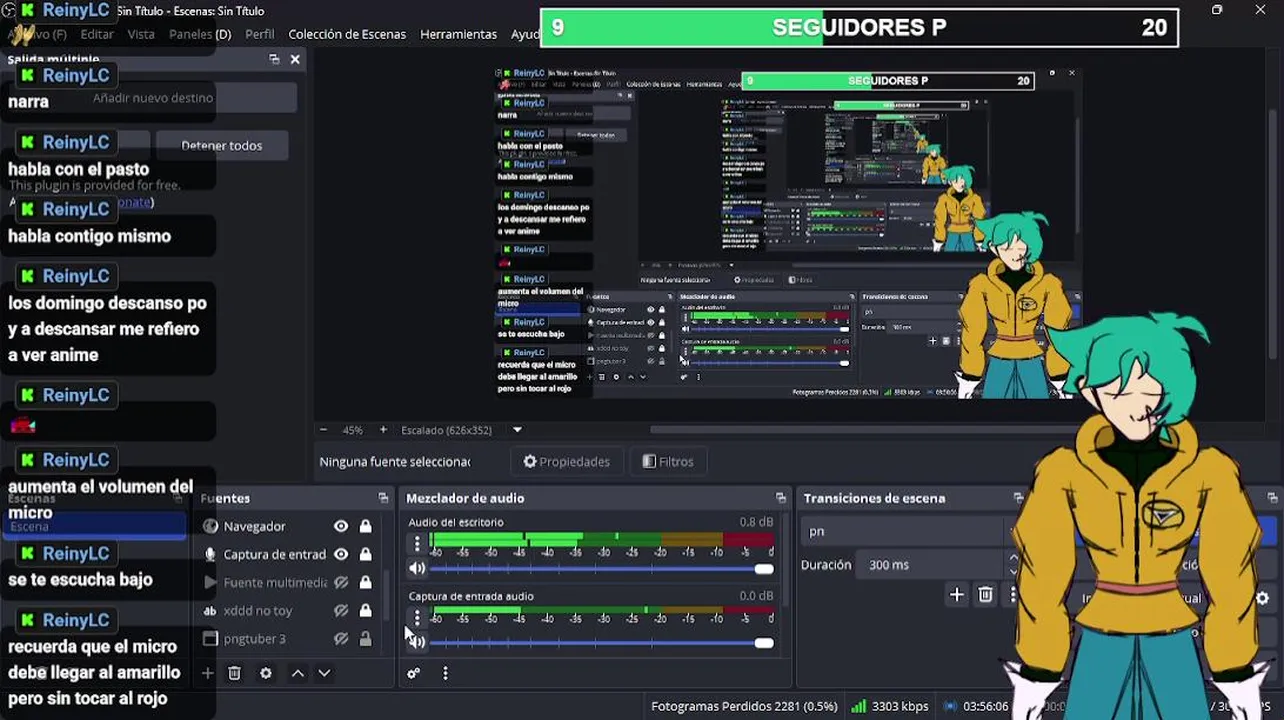1284x720 pixels.
Task: Remove scene transition with trash icon
Action: click(x=985, y=595)
